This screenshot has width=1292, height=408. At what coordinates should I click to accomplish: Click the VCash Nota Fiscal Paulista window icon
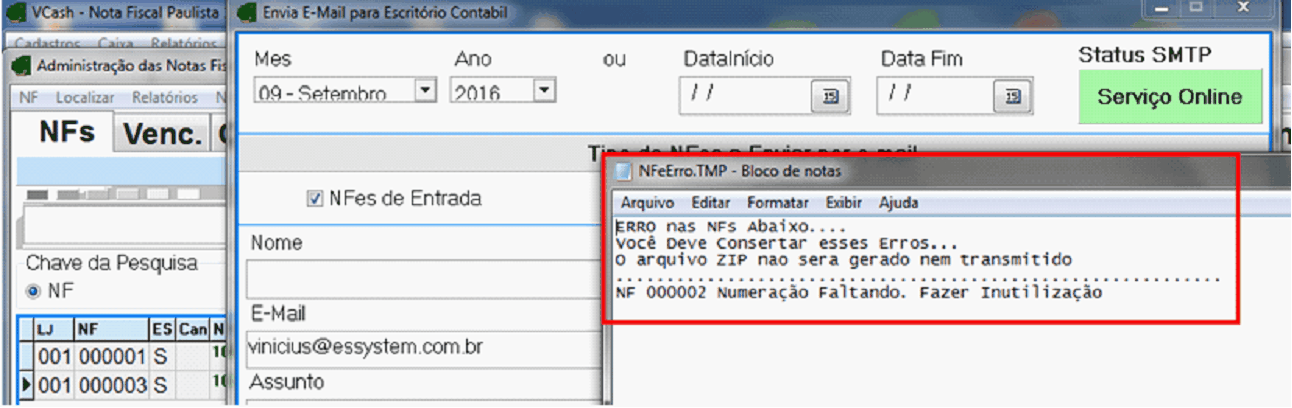click(x=16, y=14)
